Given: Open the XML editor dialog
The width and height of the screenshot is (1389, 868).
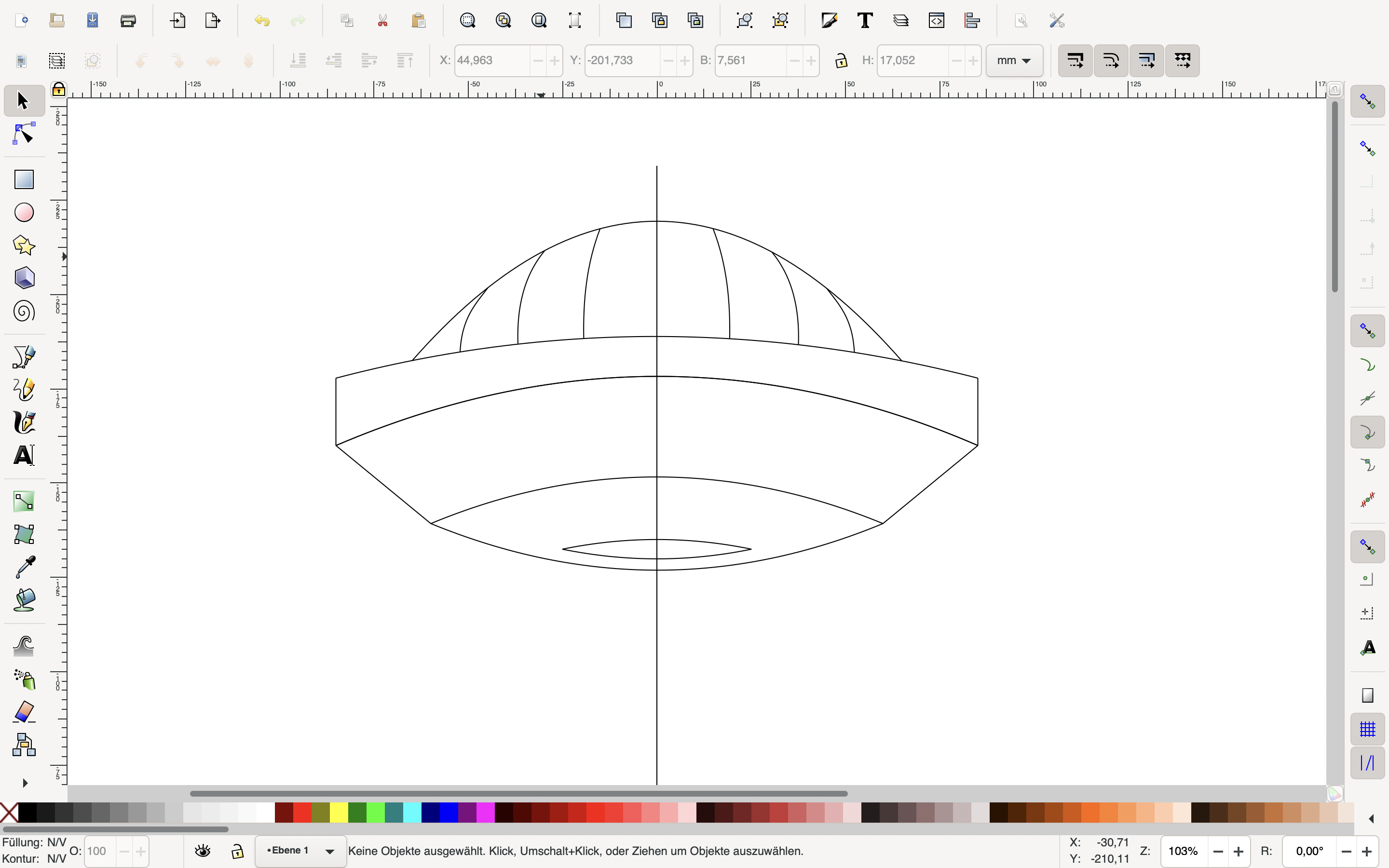Looking at the screenshot, I should (936, 21).
